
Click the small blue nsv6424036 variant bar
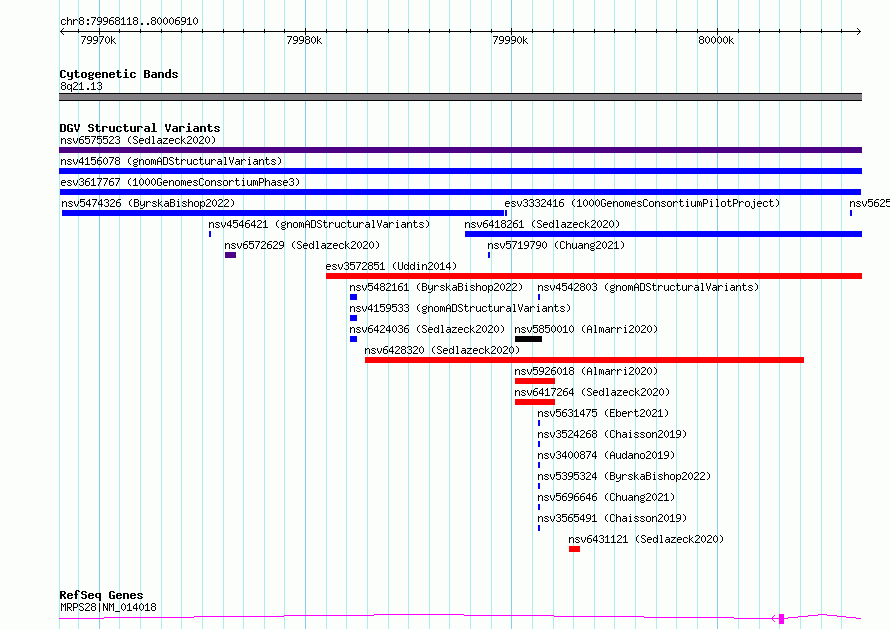pos(354,339)
